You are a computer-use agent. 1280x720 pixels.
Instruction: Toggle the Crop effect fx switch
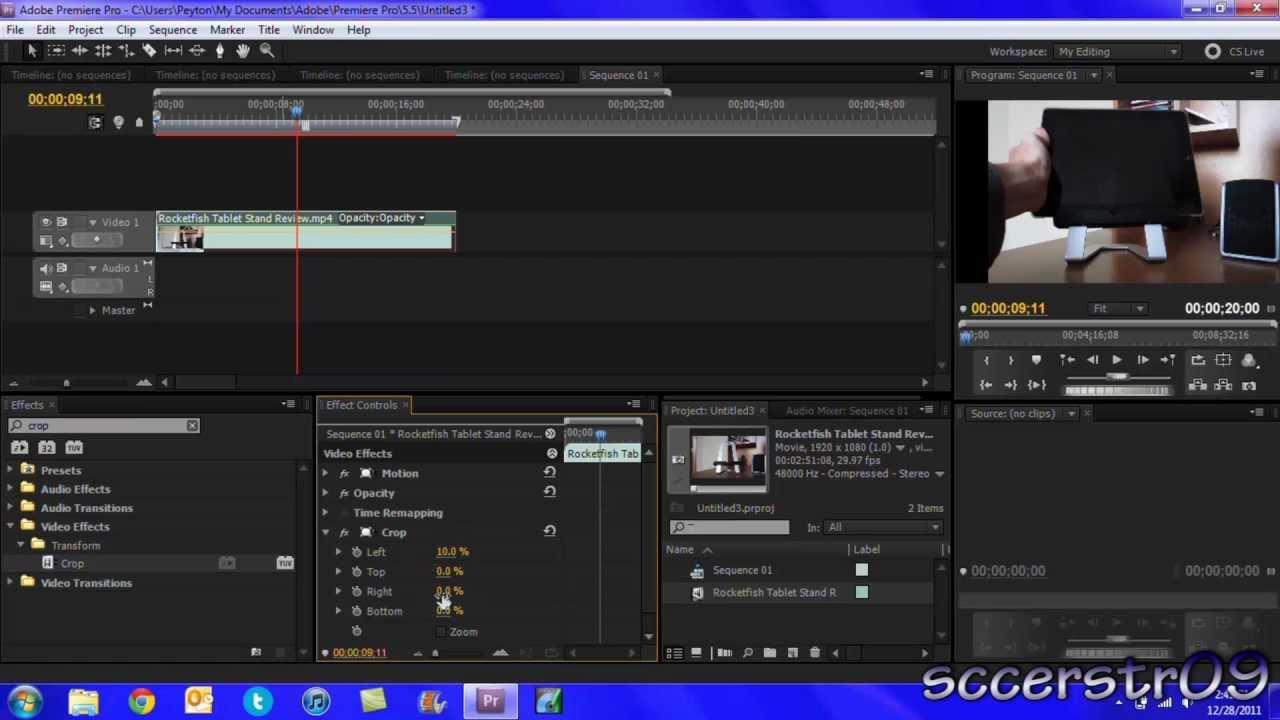tap(344, 533)
